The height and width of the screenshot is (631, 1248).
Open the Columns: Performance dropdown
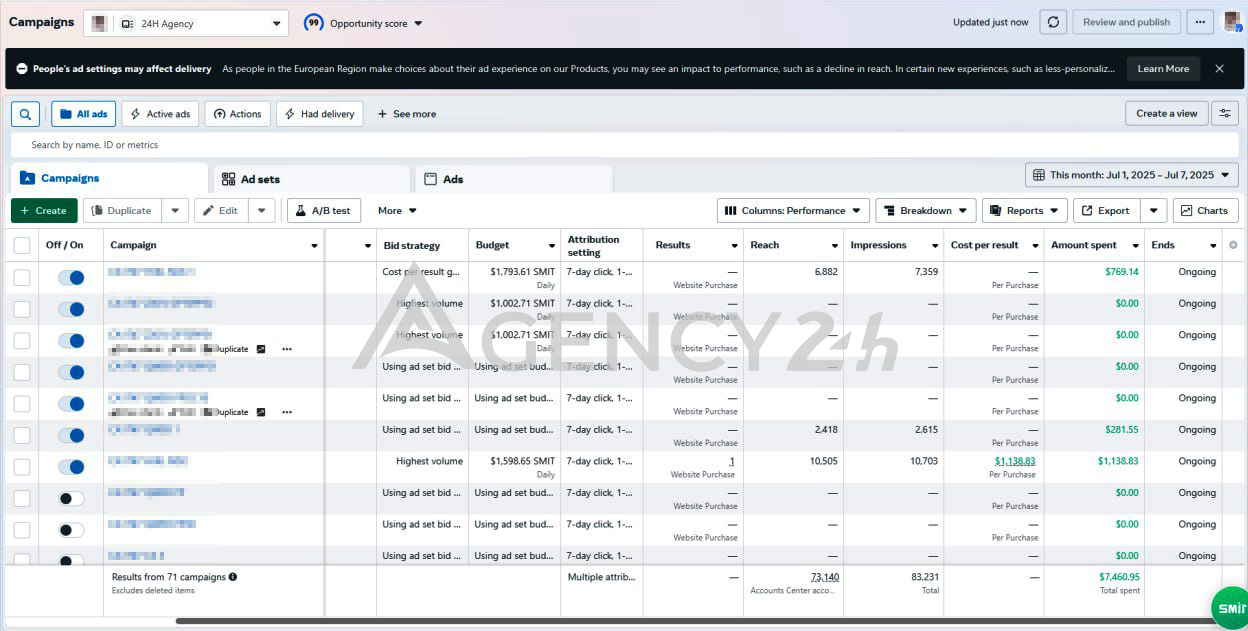(x=793, y=211)
